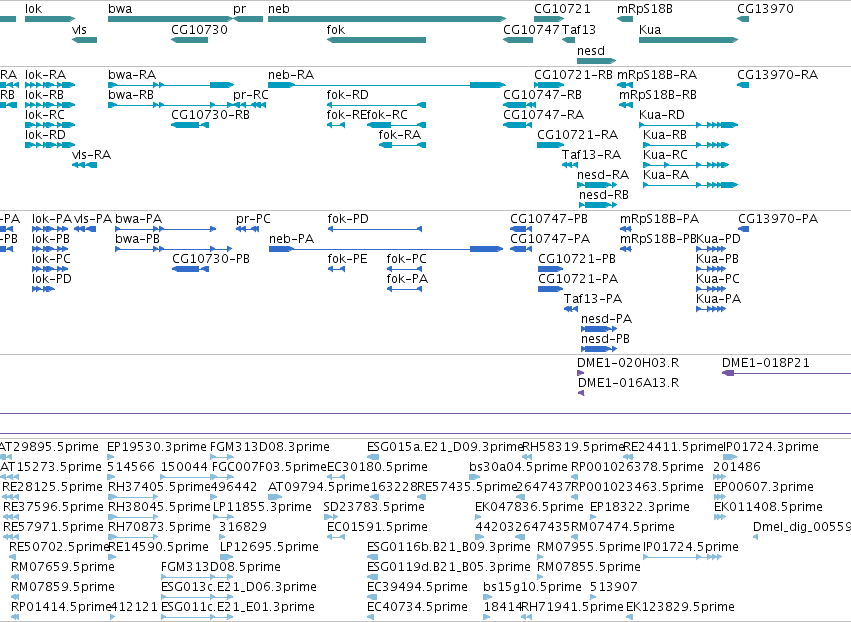Click the EK011408.5prime EST label
Viewport: 851px width, 622px height.
point(768,507)
